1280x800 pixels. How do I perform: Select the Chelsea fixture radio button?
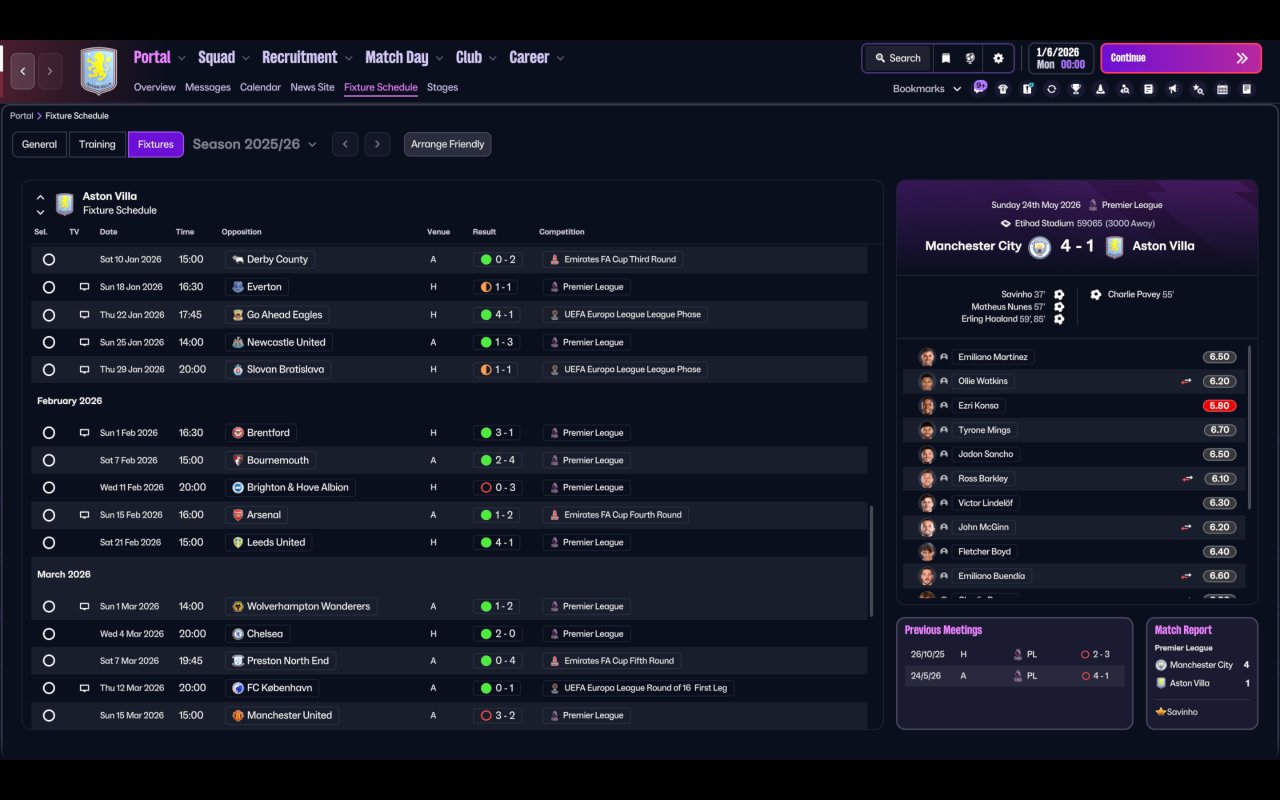[48, 634]
